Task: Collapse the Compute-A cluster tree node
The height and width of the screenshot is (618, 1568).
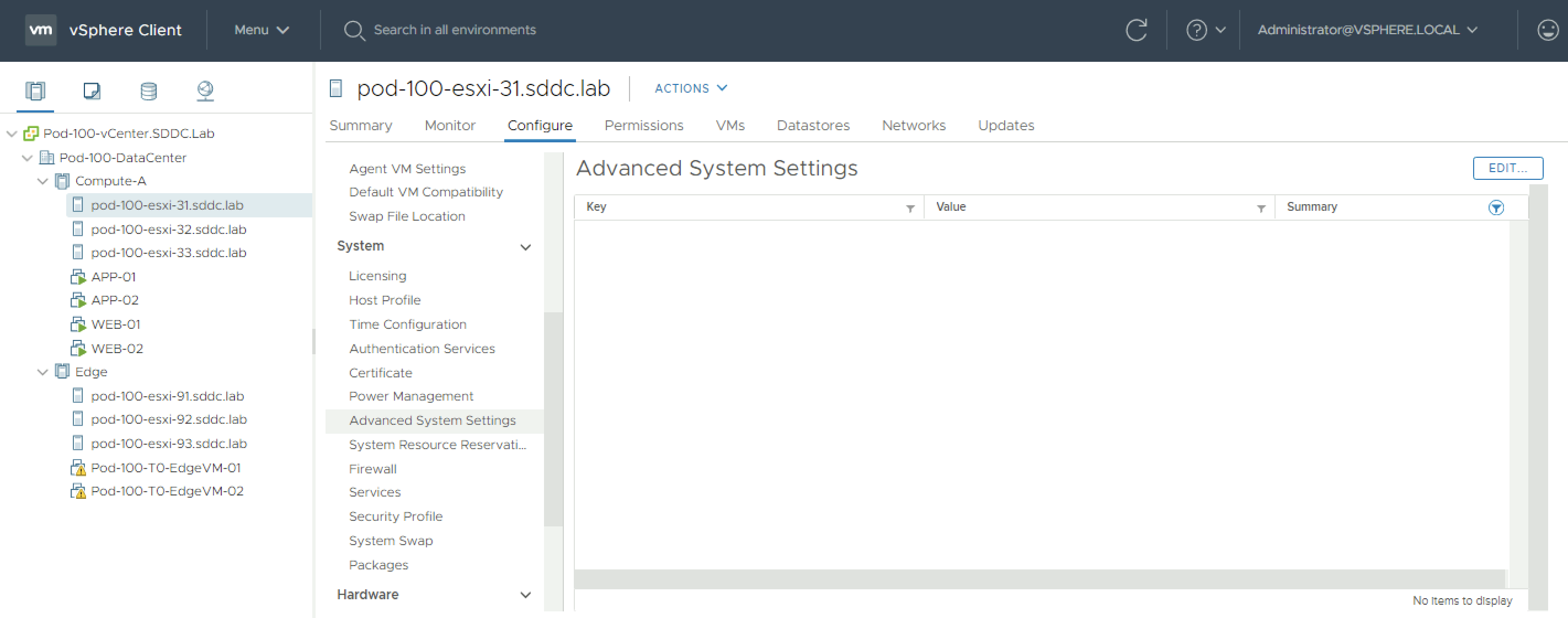Action: pos(42,182)
